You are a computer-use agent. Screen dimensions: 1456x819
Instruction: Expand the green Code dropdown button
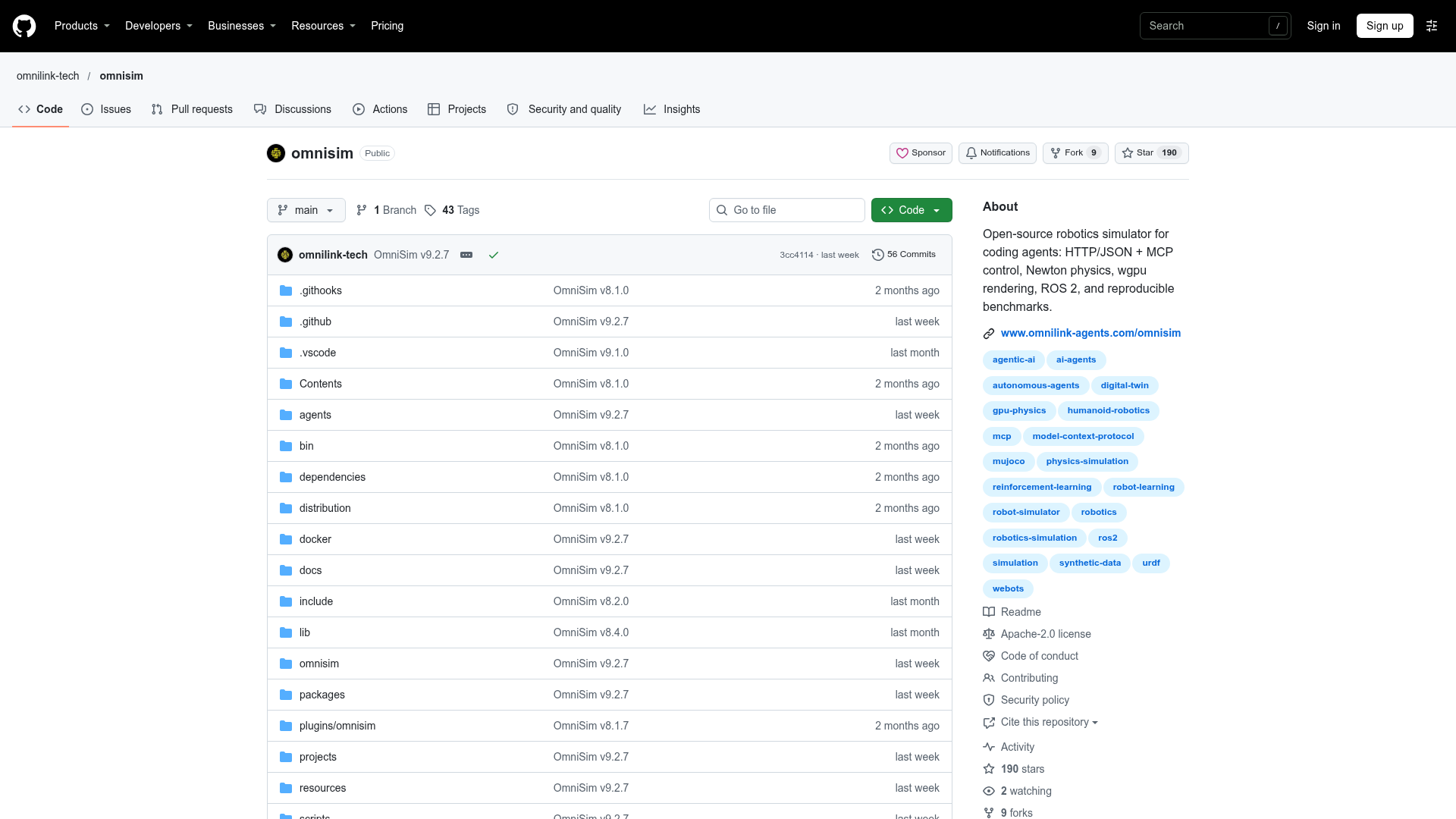[x=912, y=210]
